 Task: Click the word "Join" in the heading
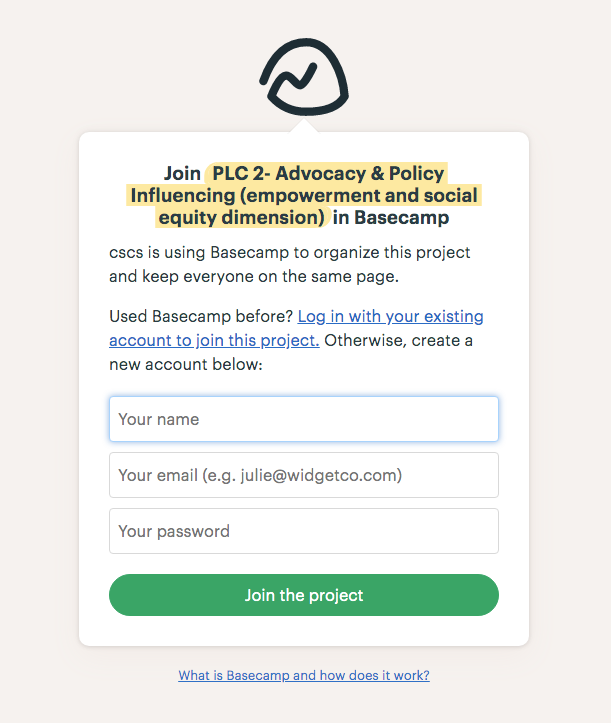tap(182, 173)
